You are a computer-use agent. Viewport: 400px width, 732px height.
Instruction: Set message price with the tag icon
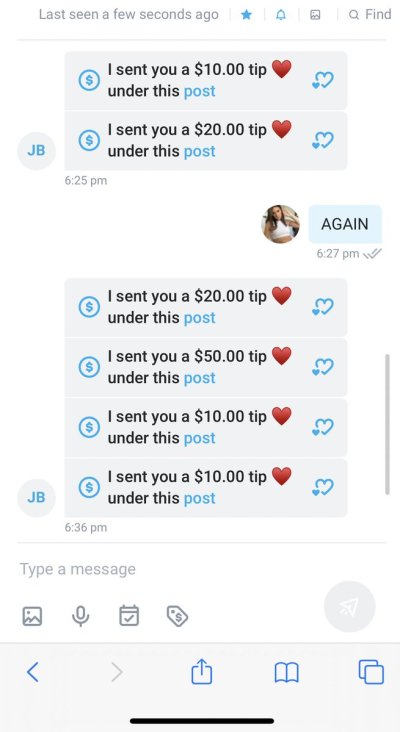click(177, 616)
